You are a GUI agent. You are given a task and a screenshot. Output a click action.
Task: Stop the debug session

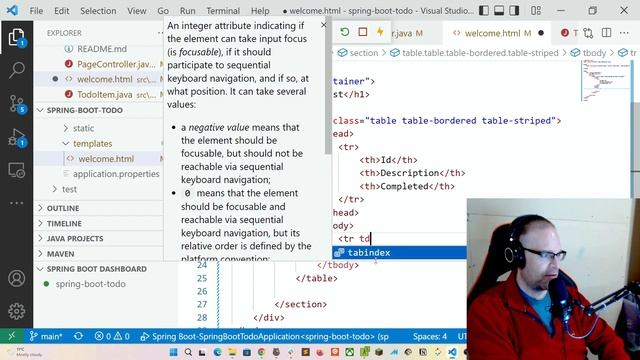[x=362, y=32]
